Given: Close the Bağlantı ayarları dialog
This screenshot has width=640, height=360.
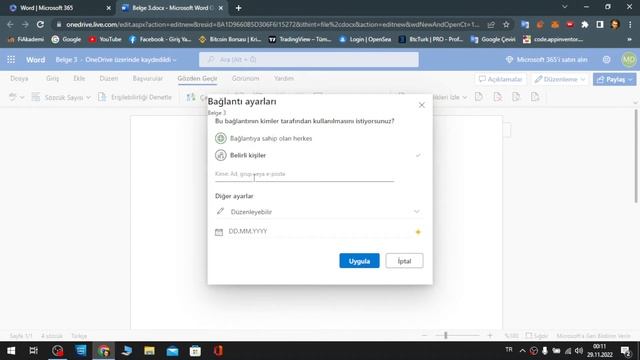Looking at the screenshot, I should (422, 105).
